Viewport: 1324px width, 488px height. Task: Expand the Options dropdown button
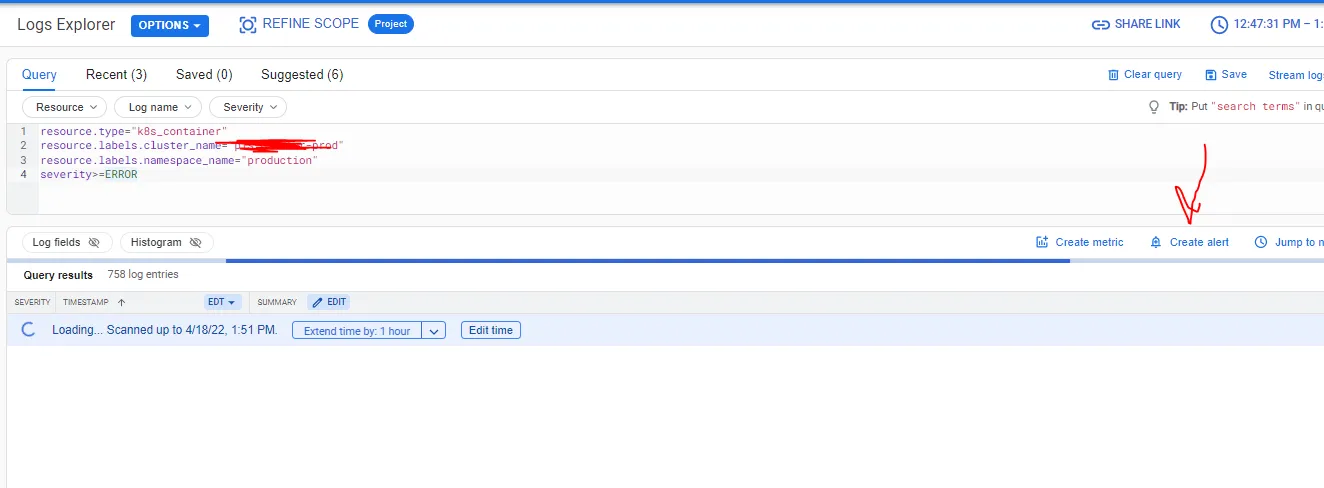(170, 25)
